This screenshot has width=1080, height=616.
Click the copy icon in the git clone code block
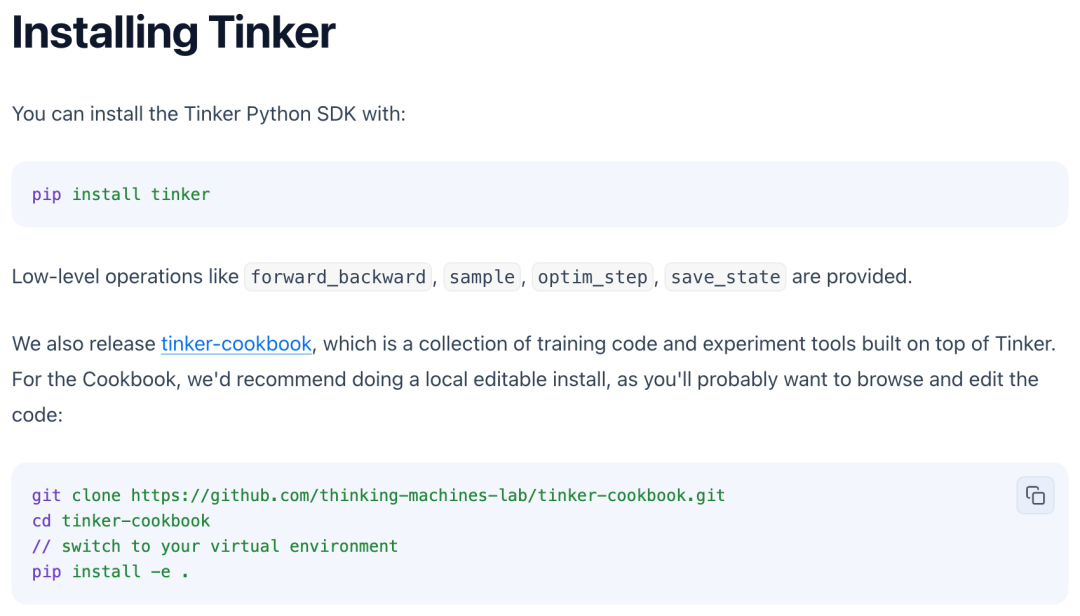pyautogui.click(x=1035, y=495)
